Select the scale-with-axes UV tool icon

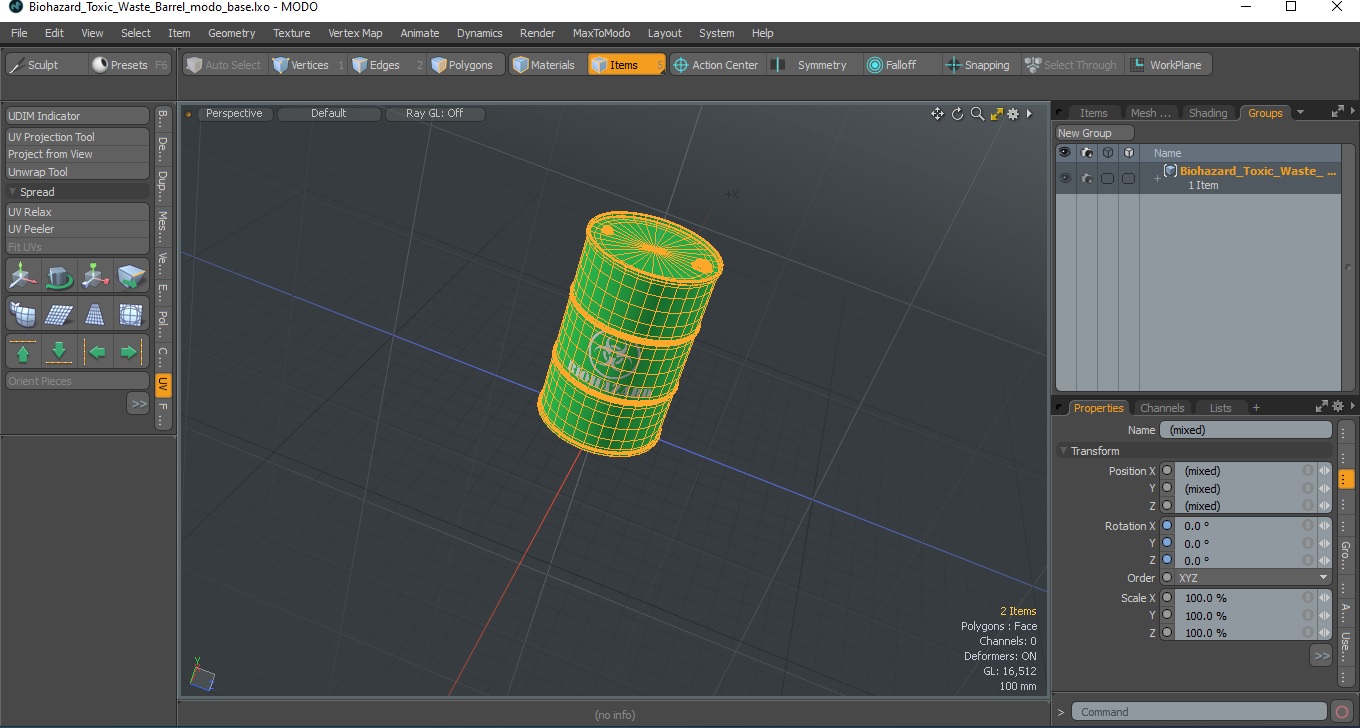pos(95,275)
